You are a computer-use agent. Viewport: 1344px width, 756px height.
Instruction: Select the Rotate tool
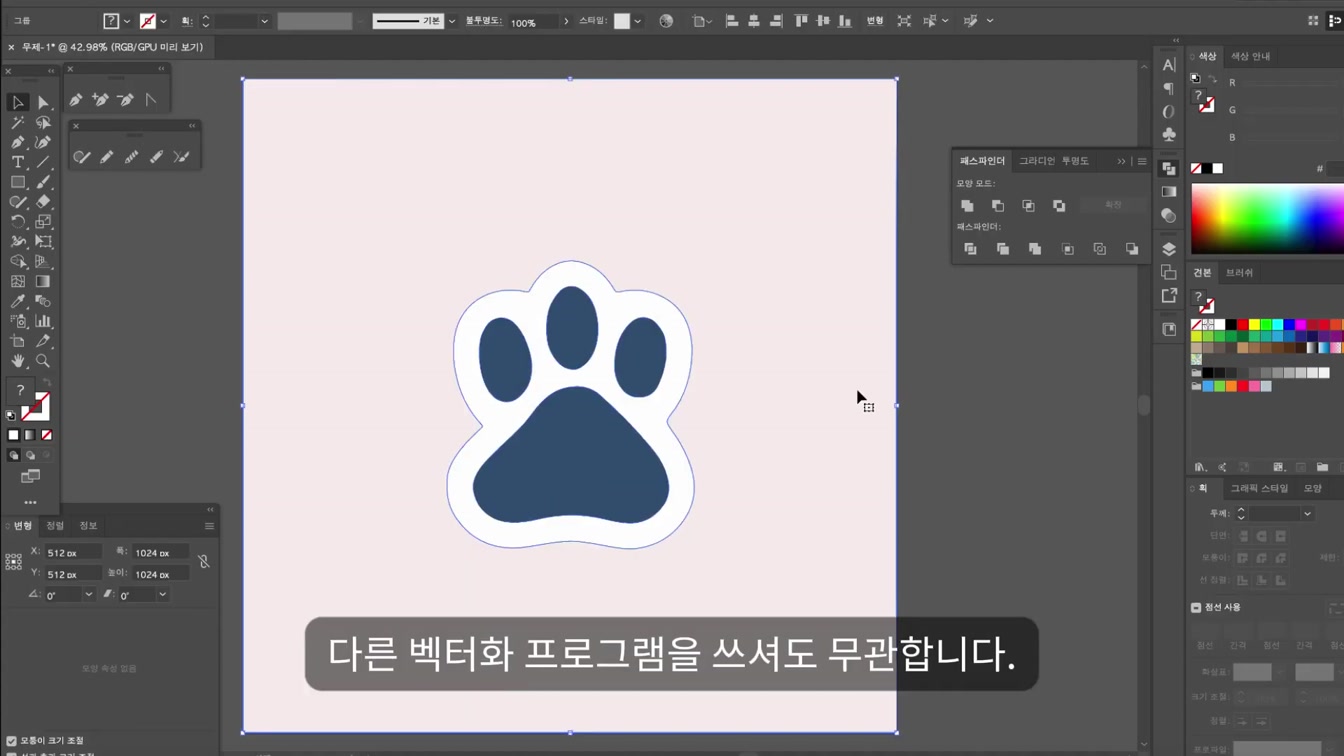click(18, 222)
